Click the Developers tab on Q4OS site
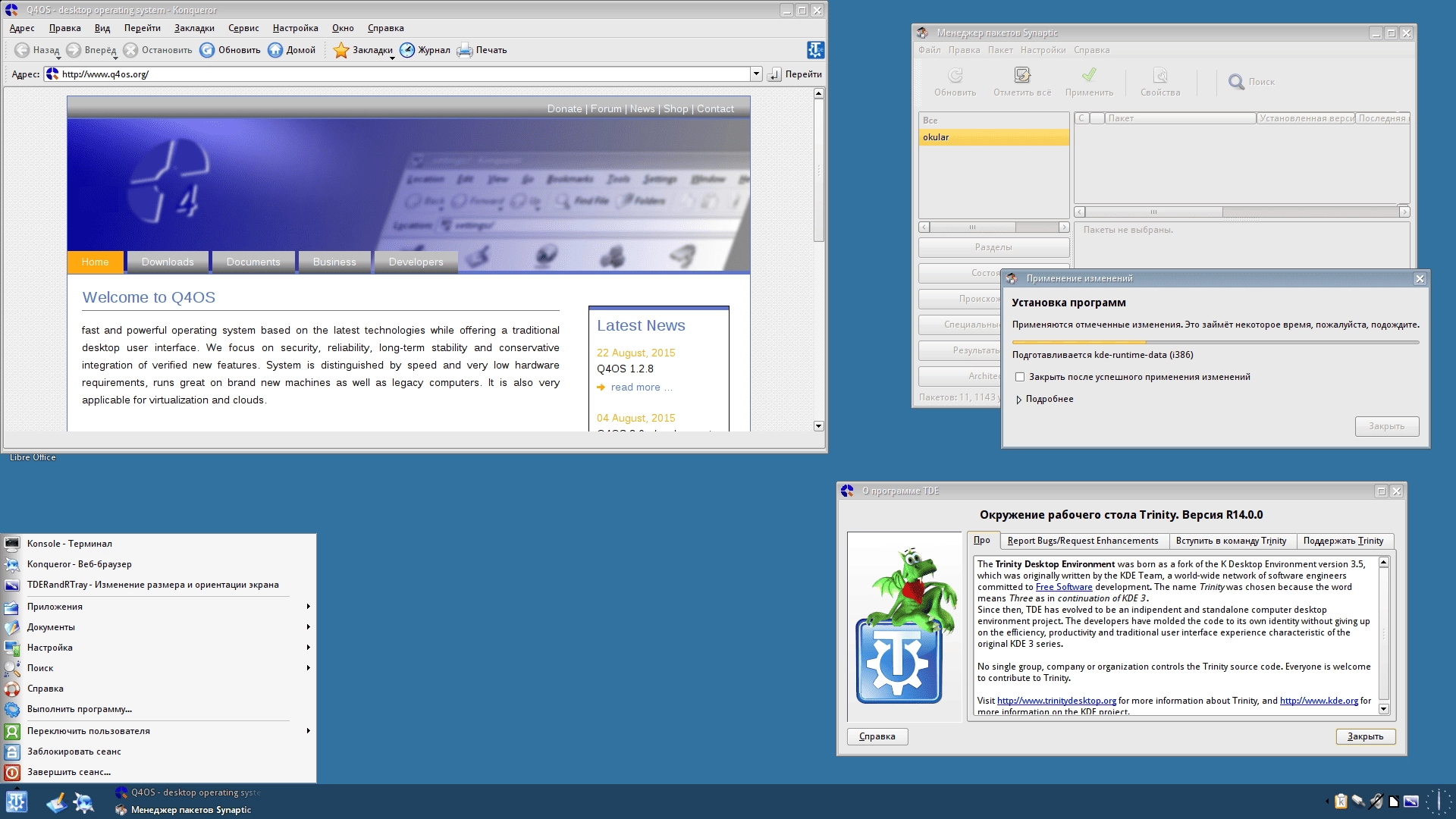Screen dimensions: 1456x819 tap(416, 262)
